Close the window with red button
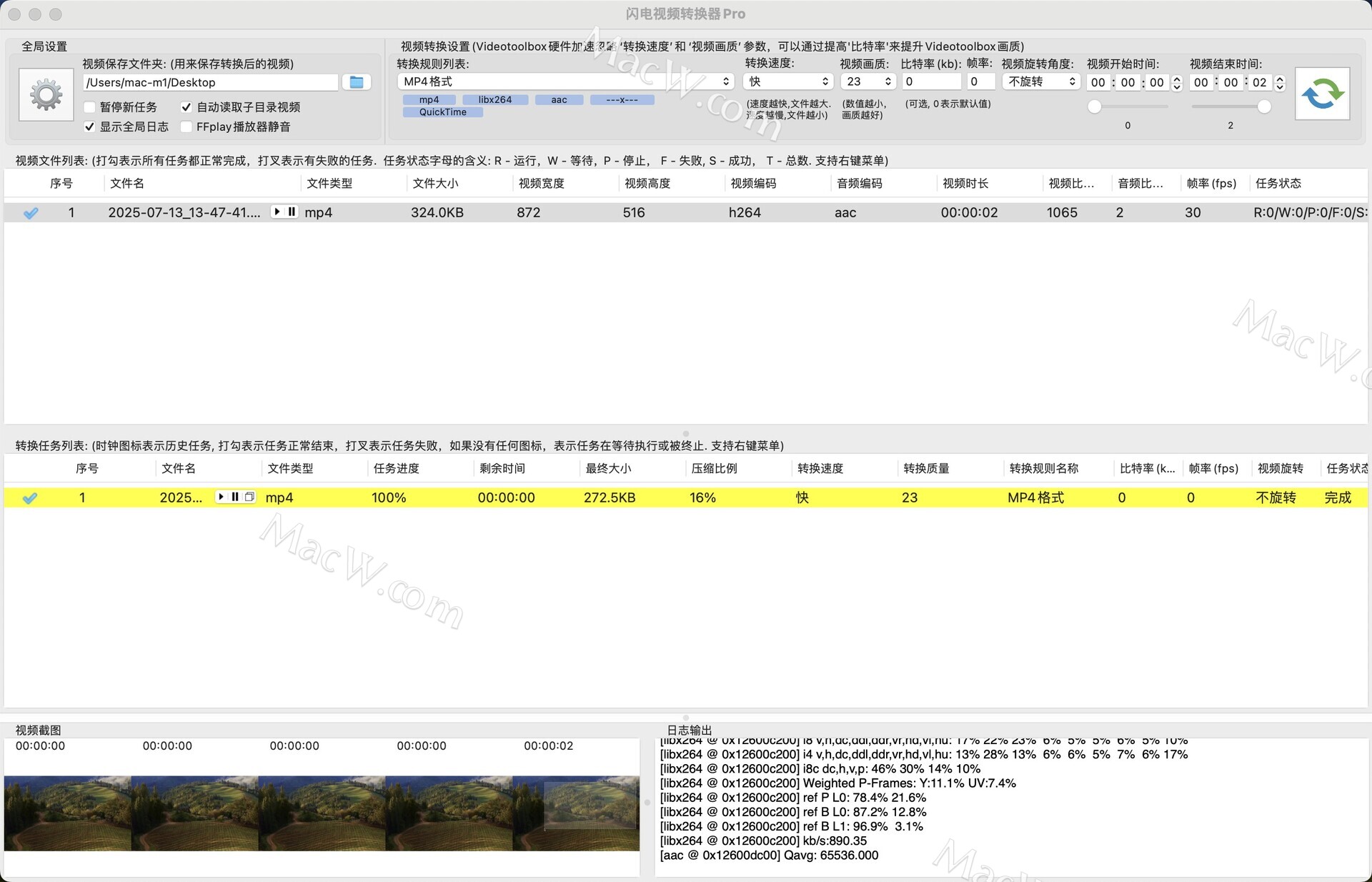The image size is (1372, 882). (x=14, y=14)
